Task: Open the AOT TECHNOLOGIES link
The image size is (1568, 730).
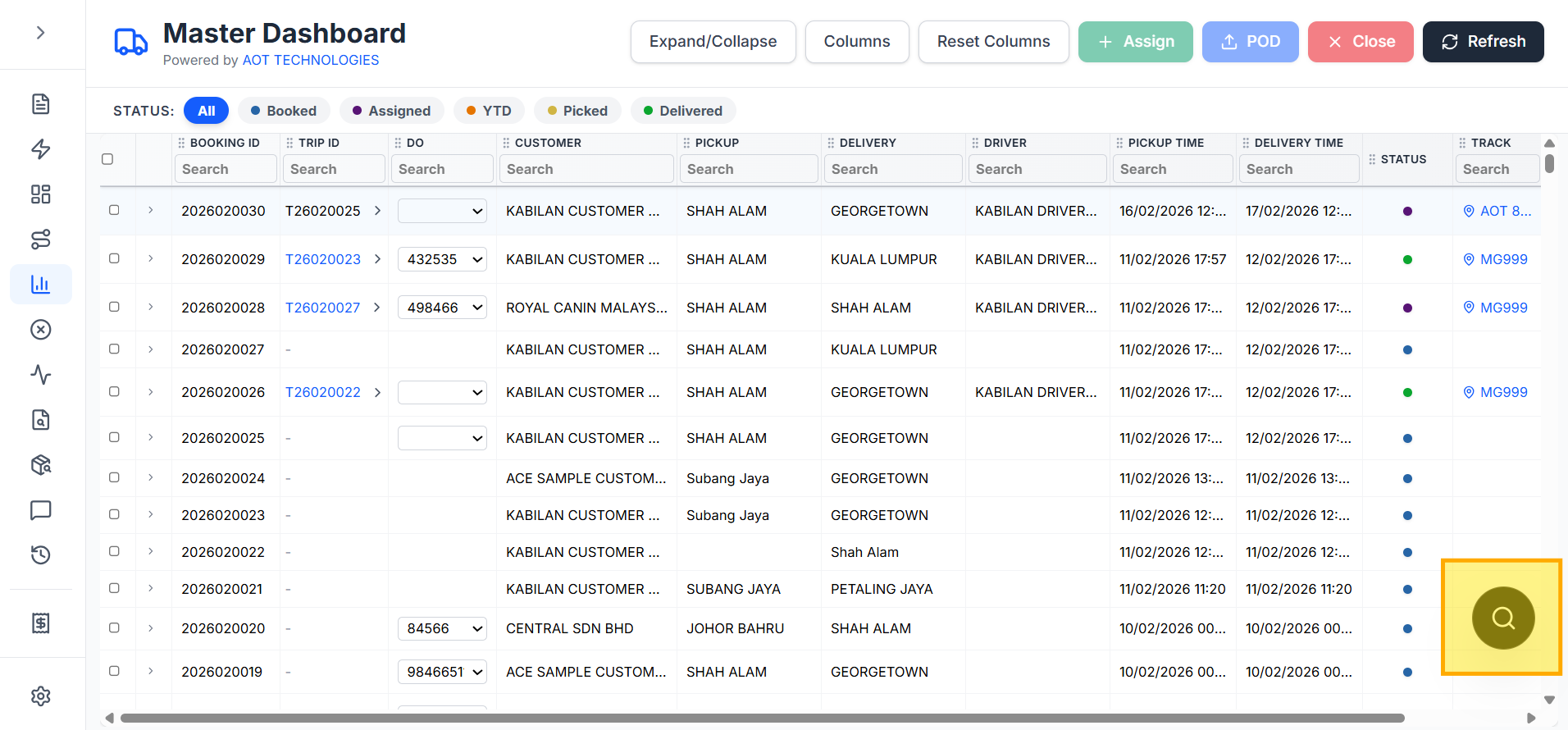Action: [x=311, y=60]
